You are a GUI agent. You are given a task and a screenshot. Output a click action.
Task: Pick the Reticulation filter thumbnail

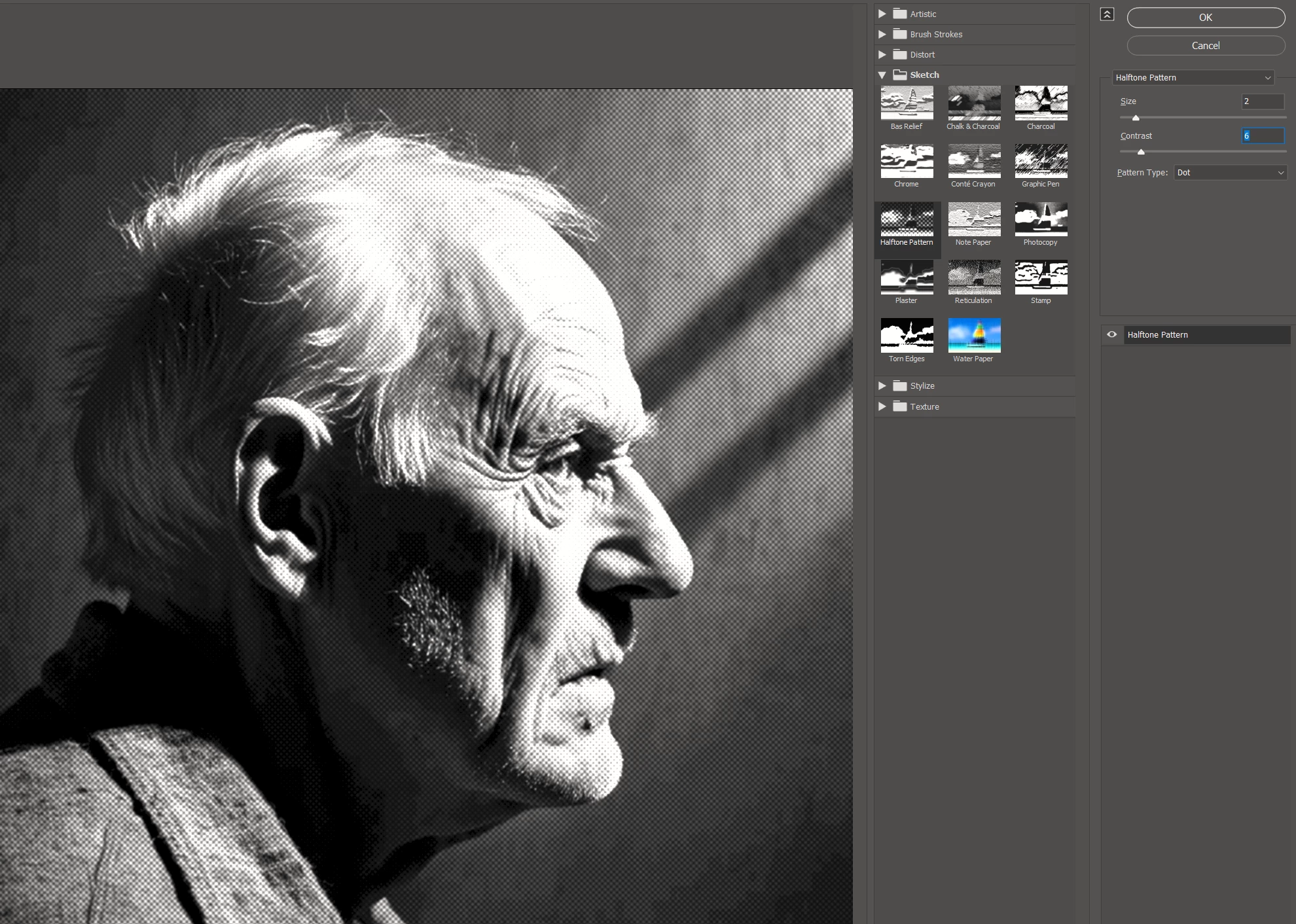point(974,277)
